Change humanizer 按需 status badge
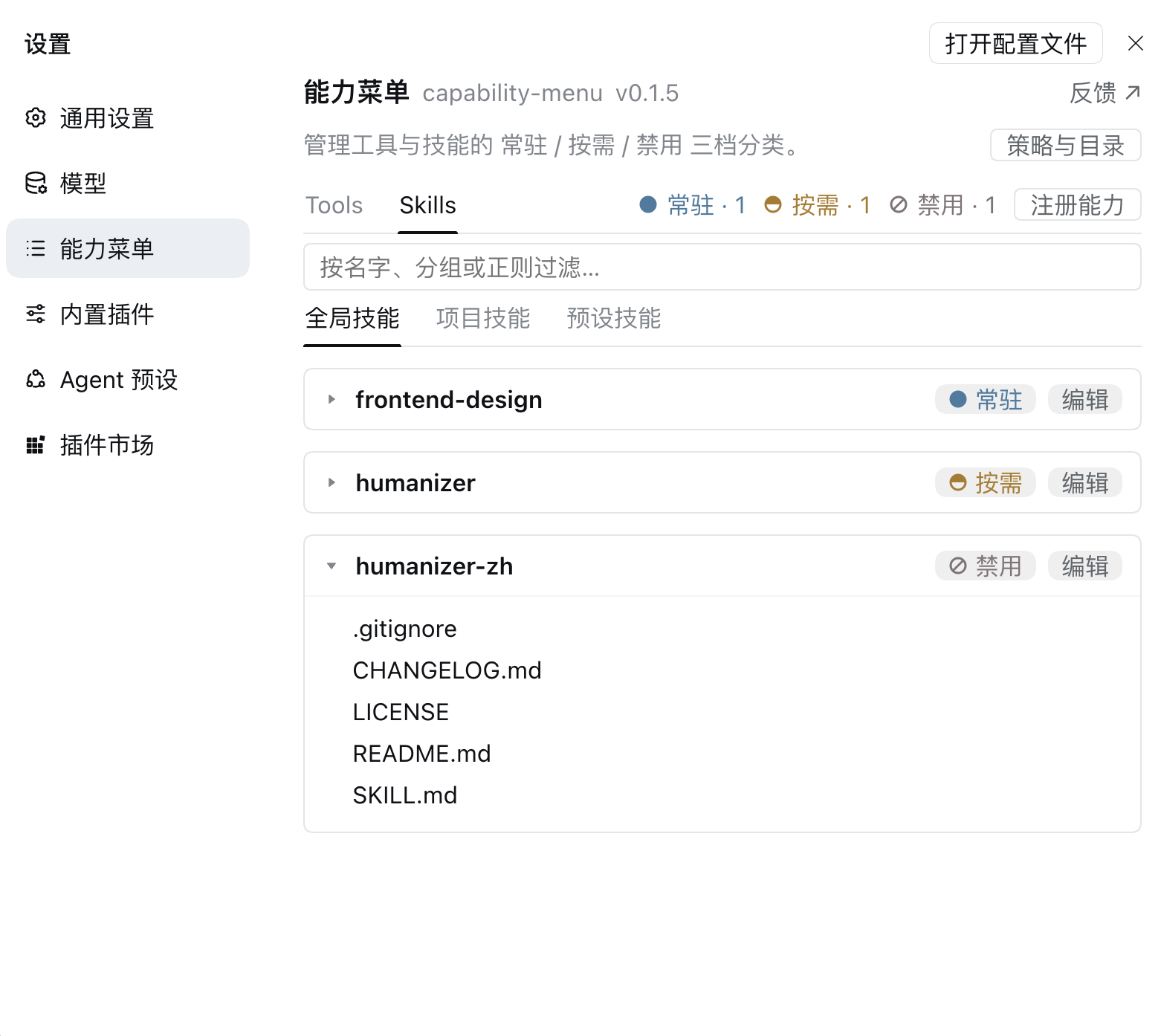Screen dimensions: 1161x1036 (x=986, y=482)
